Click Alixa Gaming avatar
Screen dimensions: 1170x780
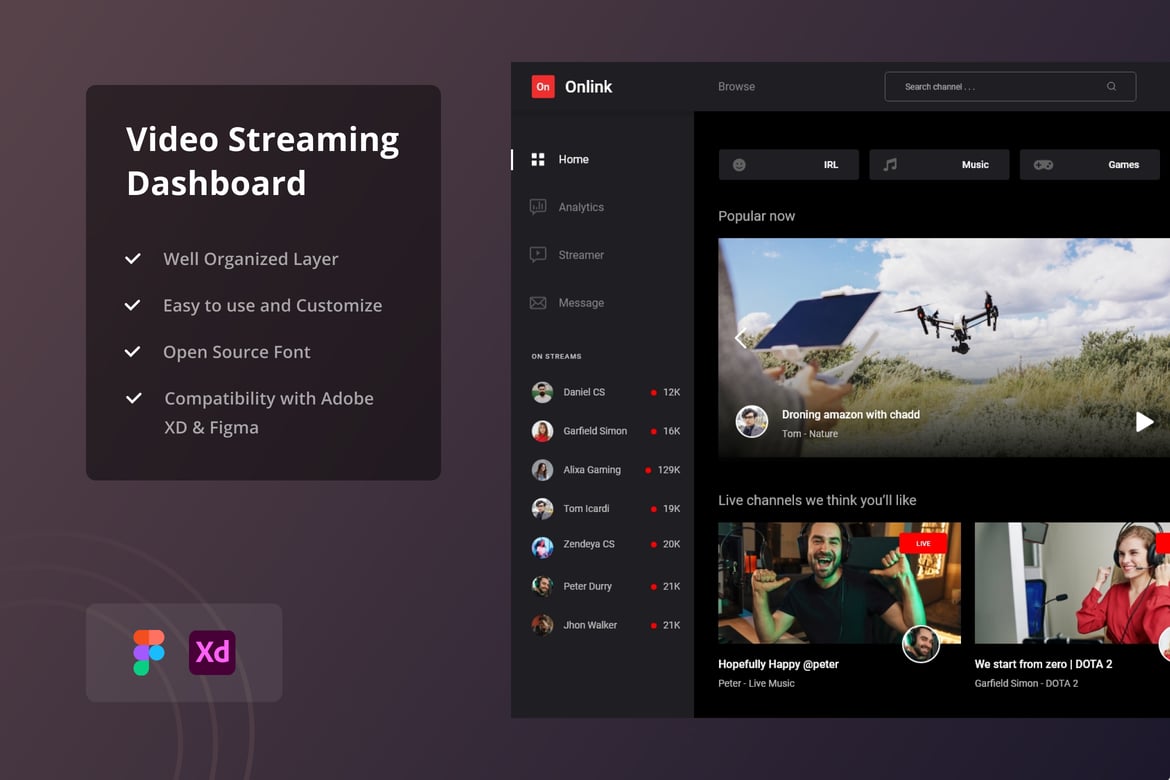[542, 469]
